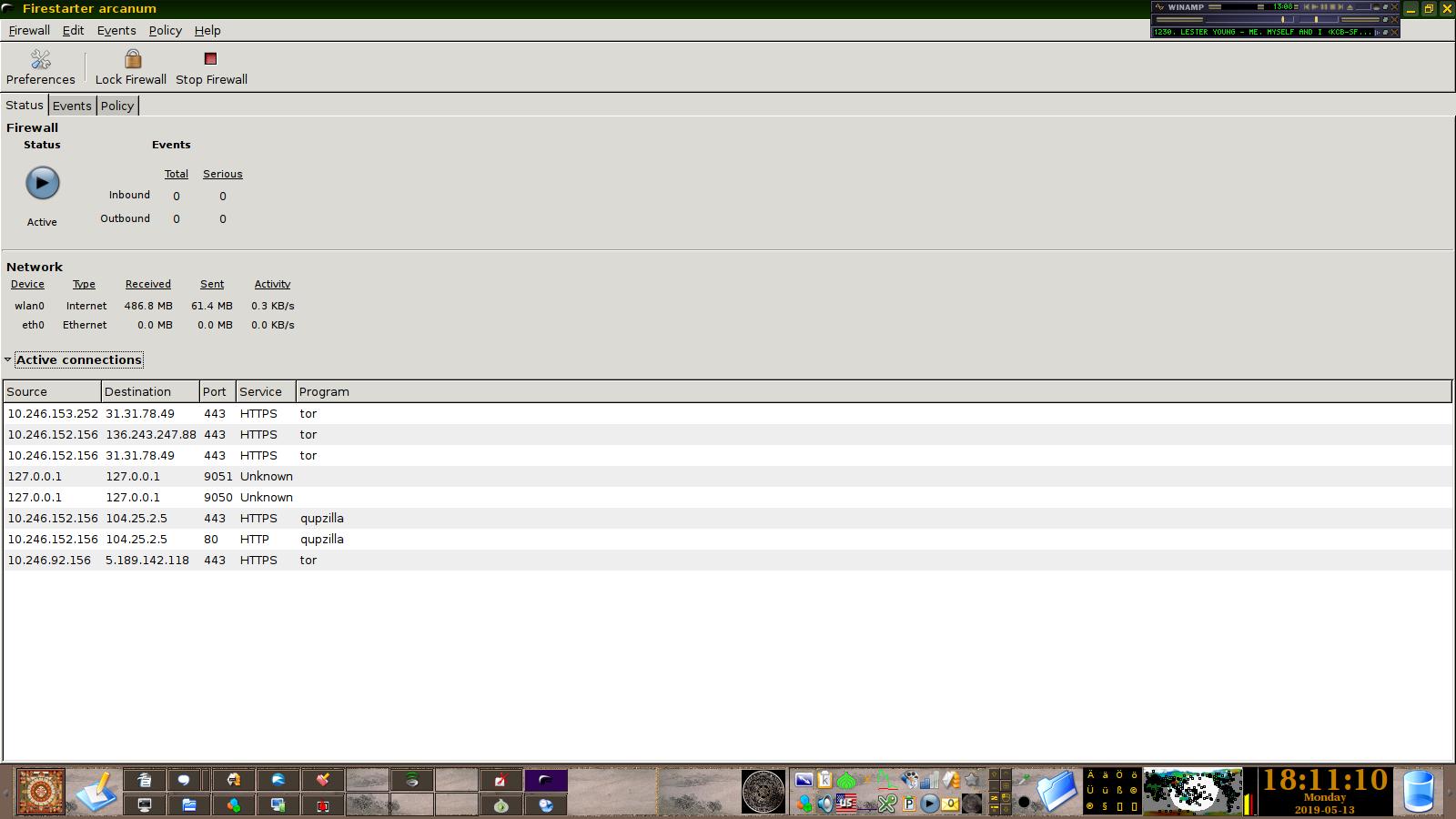The height and width of the screenshot is (819, 1456).
Task: Open the blue wave browser taskbar icon
Action: pyautogui.click(x=278, y=780)
